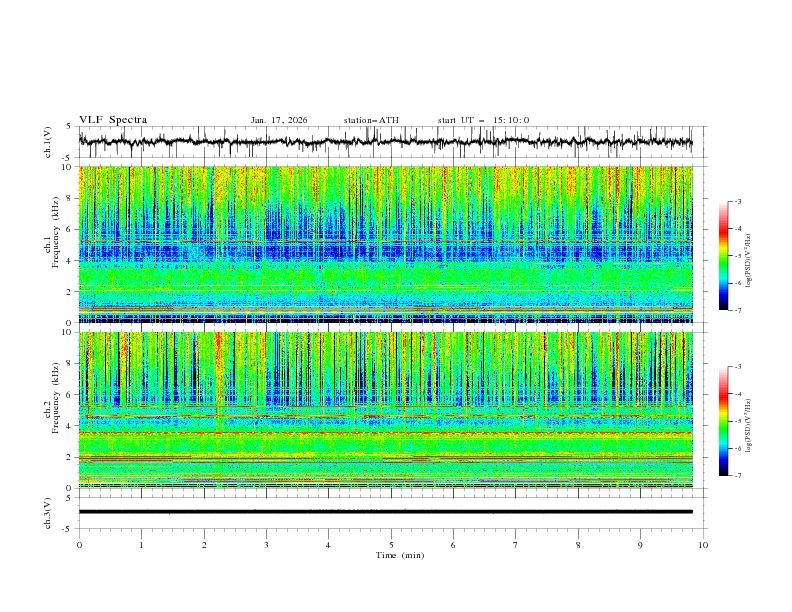
Task: Select the start UT 15:10:0 text
Action: 483,120
